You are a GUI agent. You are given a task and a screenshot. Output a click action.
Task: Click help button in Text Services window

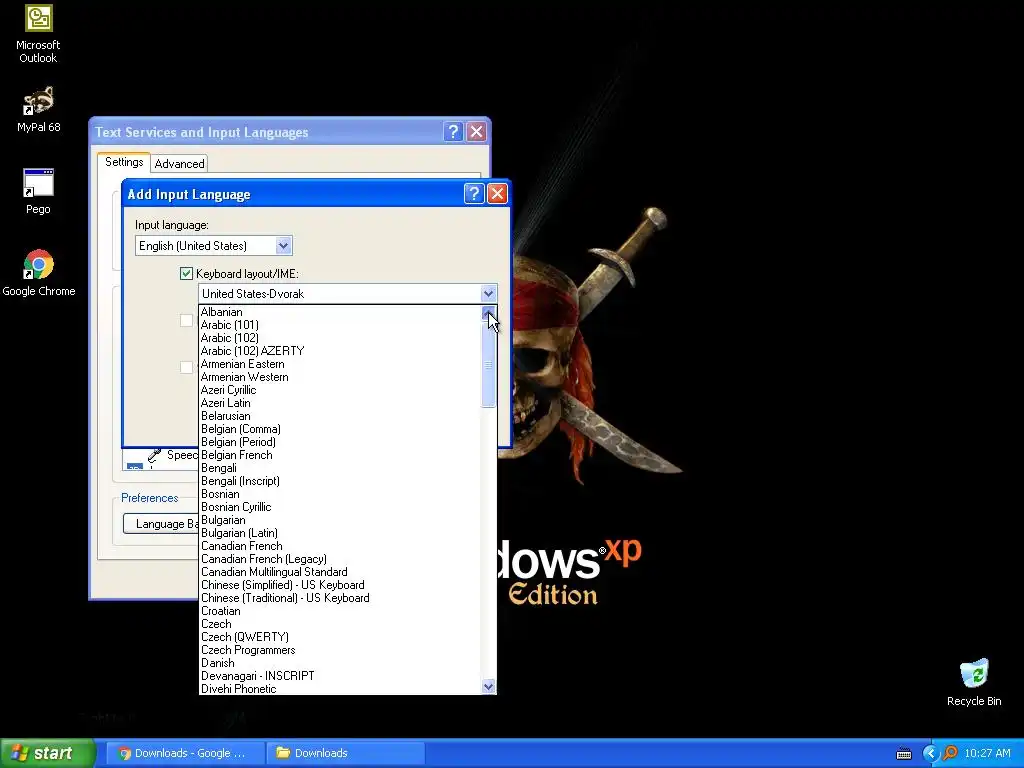(453, 131)
